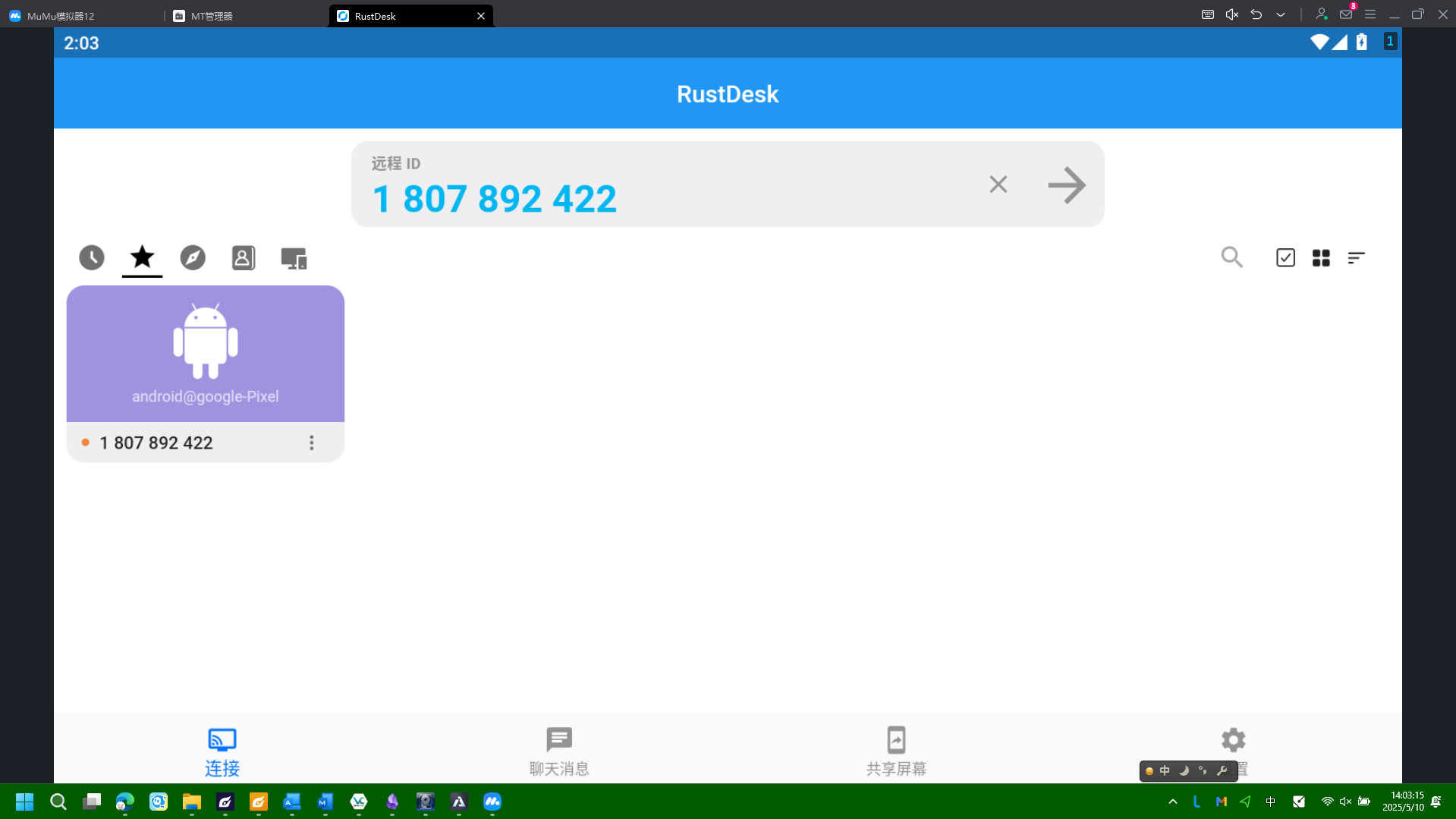This screenshot has width=1456, height=819.
Task: Search peers with the magnifier icon
Action: click(1232, 258)
